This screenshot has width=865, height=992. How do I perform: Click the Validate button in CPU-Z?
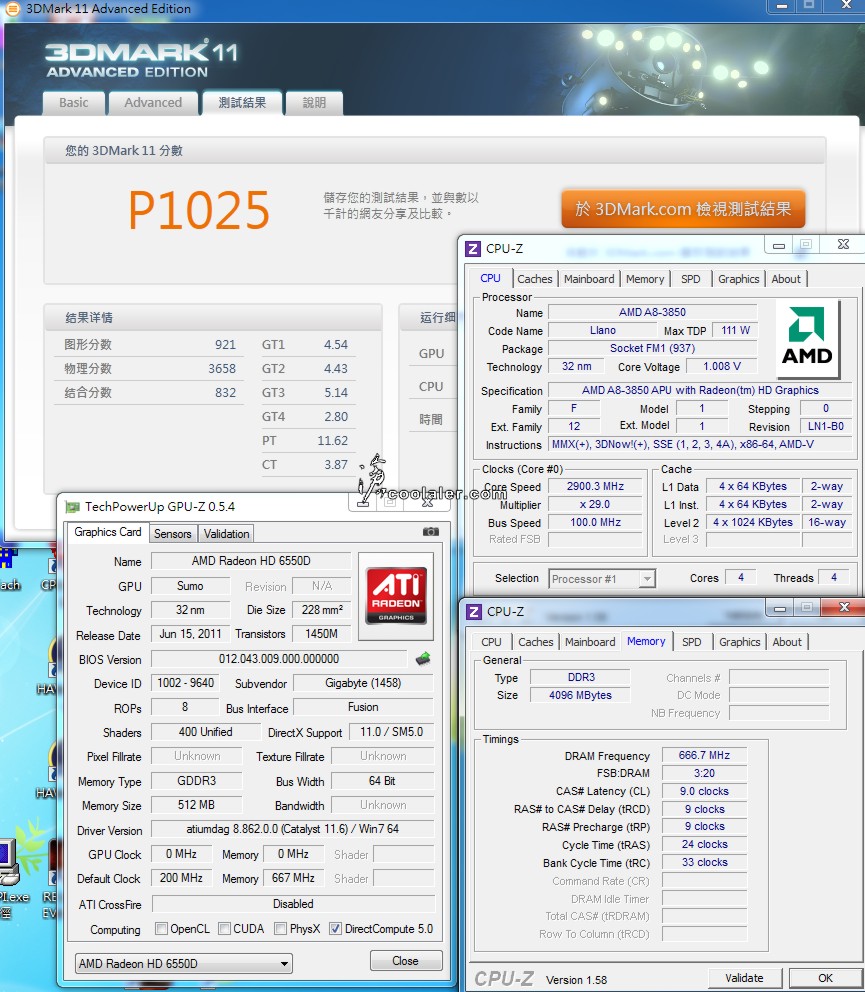pos(744,978)
